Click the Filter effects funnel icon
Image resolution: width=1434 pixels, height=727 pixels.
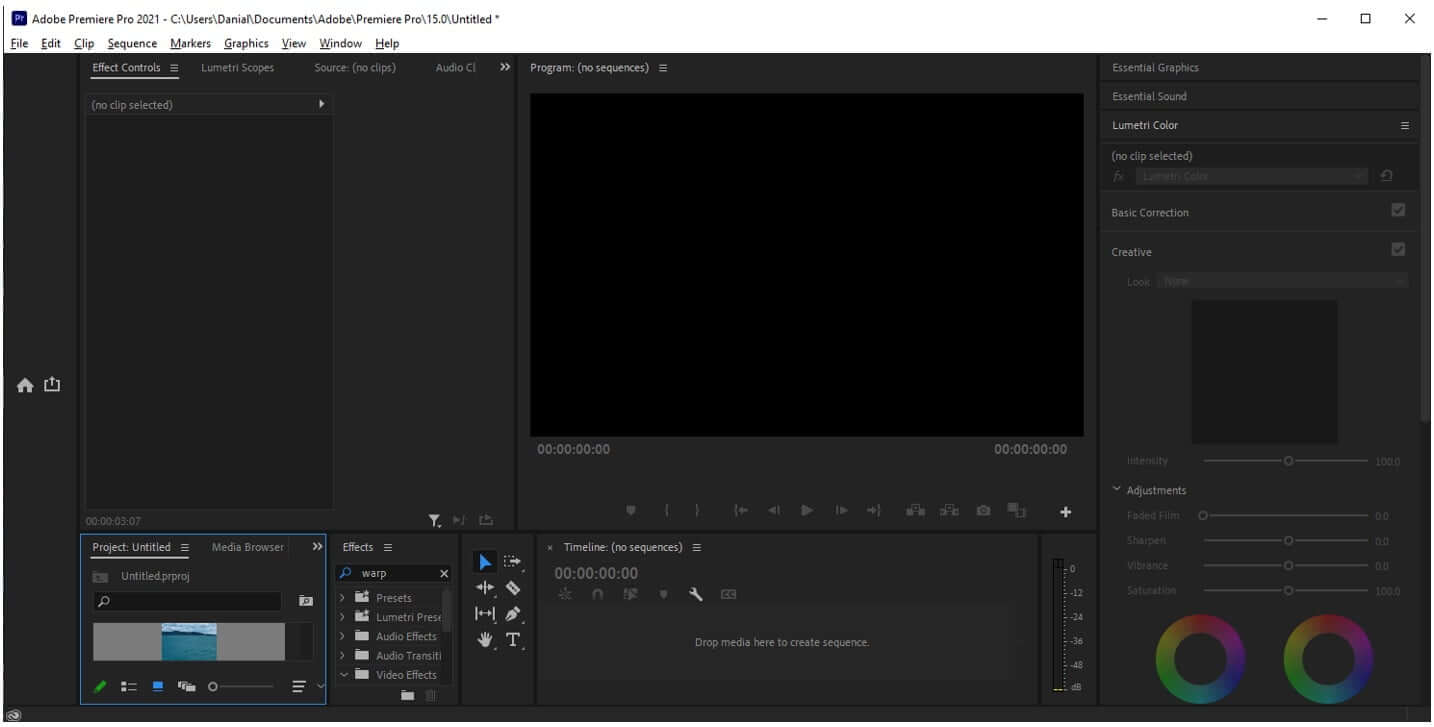(435, 520)
